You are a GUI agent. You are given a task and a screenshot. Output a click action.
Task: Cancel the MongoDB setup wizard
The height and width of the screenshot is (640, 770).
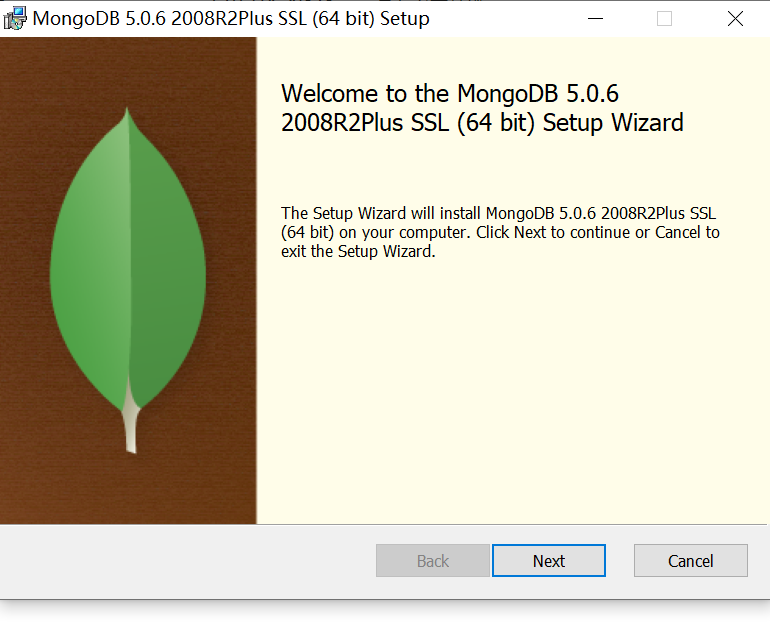coord(690,560)
